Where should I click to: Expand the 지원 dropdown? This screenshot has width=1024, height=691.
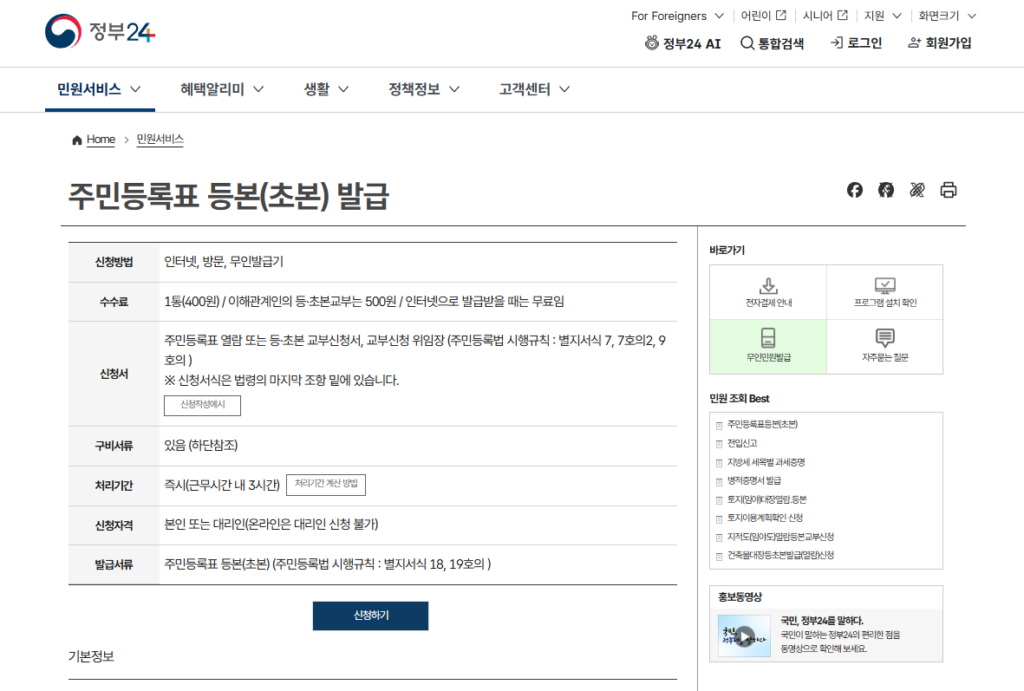click(884, 15)
